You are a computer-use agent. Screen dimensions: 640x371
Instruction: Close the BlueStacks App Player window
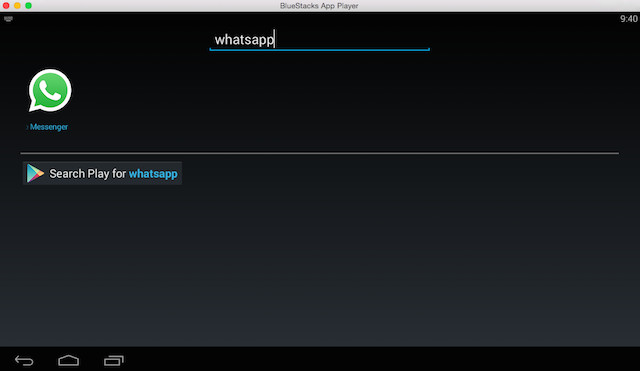coord(6,6)
